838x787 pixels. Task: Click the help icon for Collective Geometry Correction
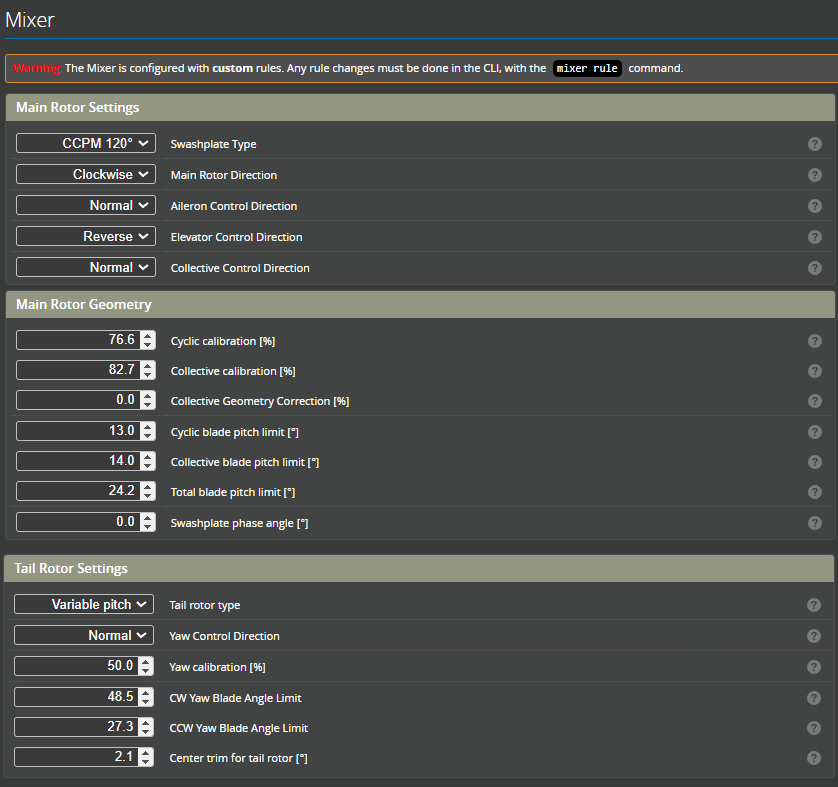[x=814, y=400]
